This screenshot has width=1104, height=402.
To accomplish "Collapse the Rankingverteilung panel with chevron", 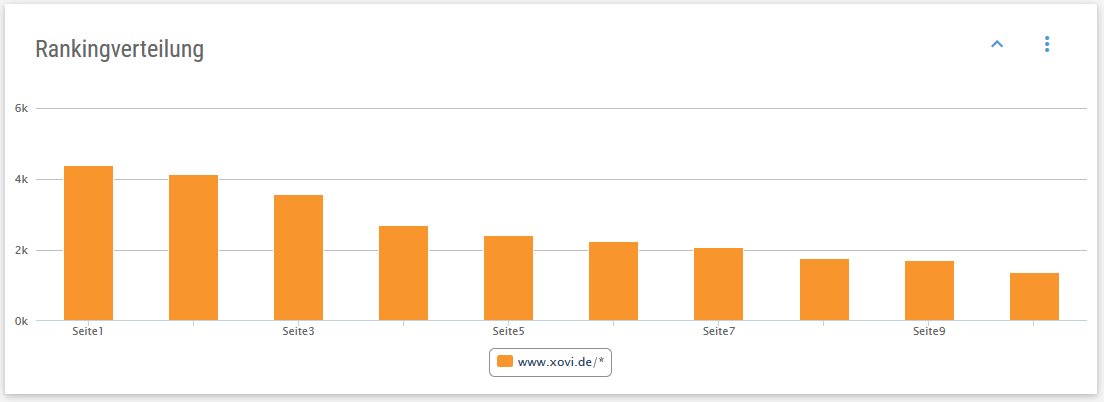I will click(997, 44).
